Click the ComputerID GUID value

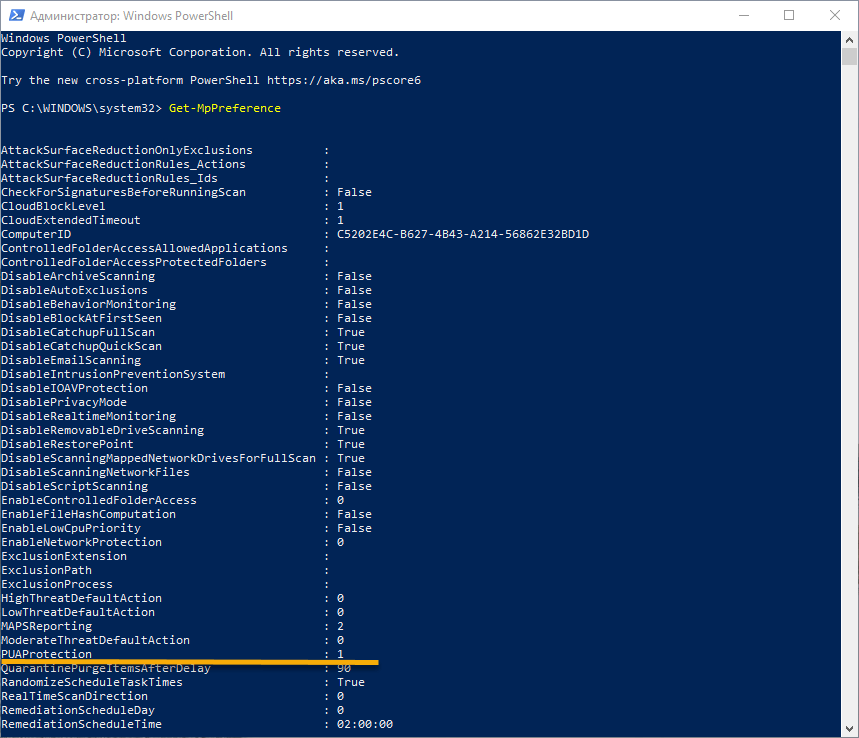point(463,234)
